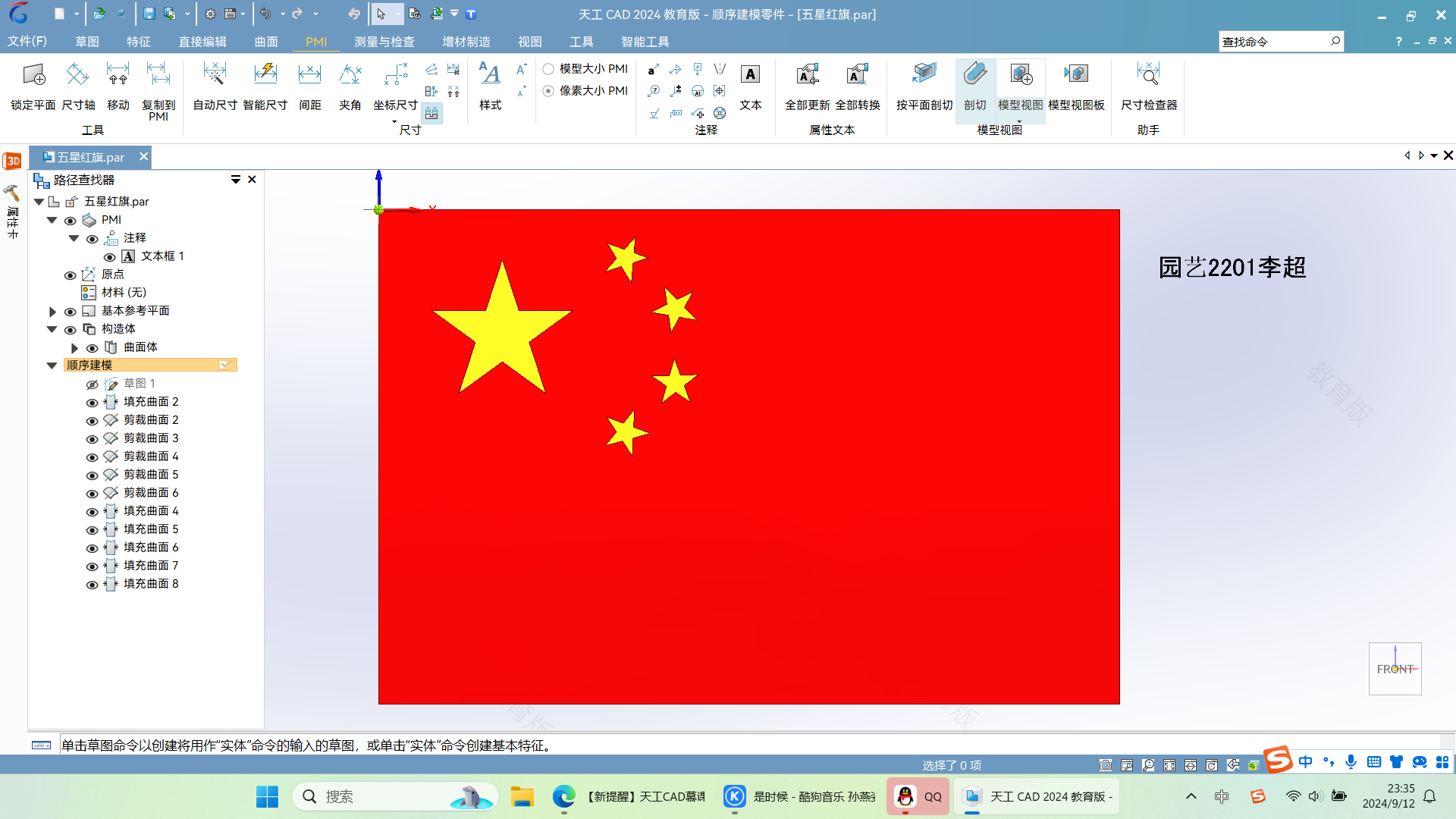Image resolution: width=1456 pixels, height=819 pixels.
Task: Select 像素大小 PMI radio option
Action: point(548,91)
